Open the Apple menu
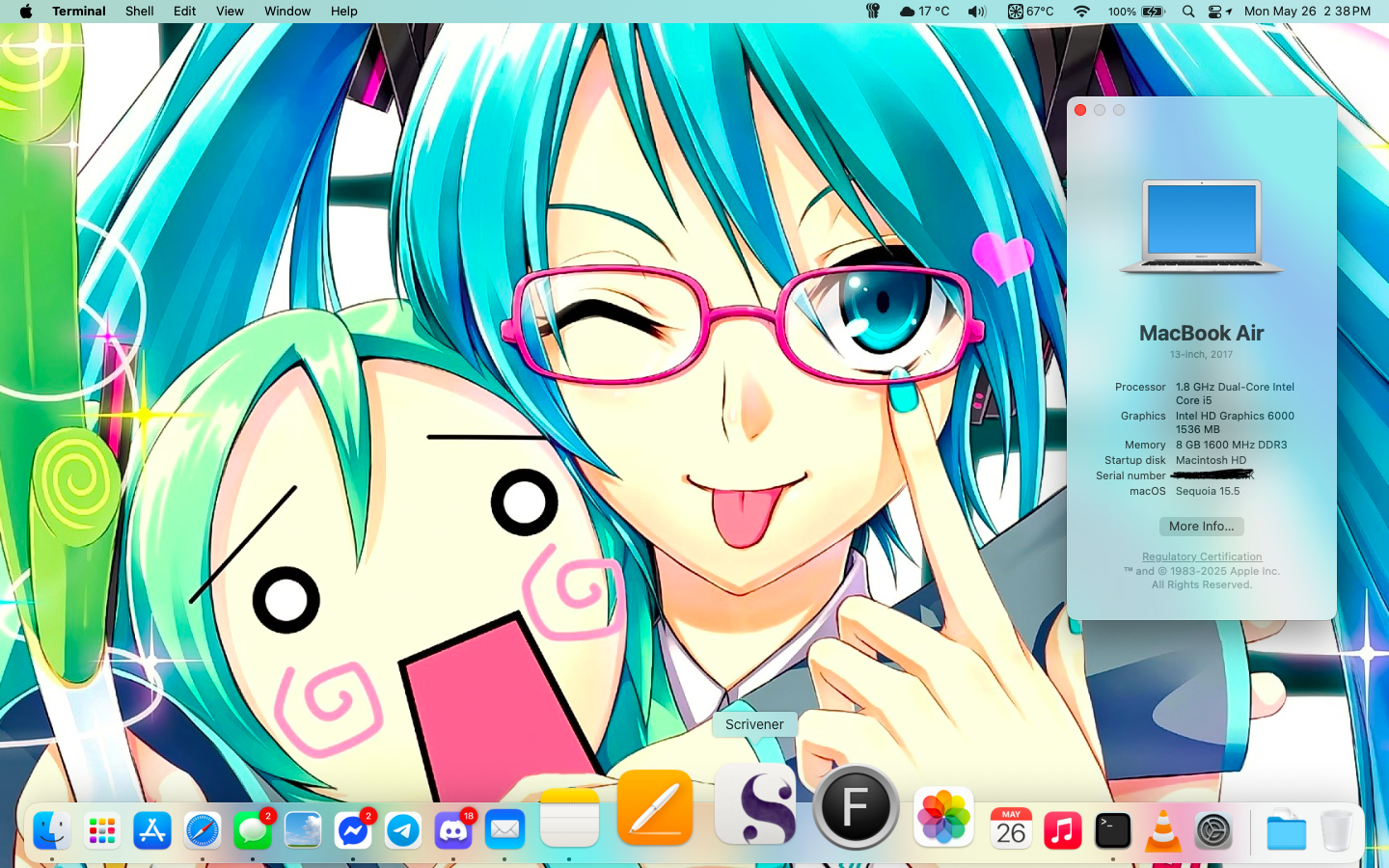The height and width of the screenshot is (868, 1389). click(x=26, y=12)
